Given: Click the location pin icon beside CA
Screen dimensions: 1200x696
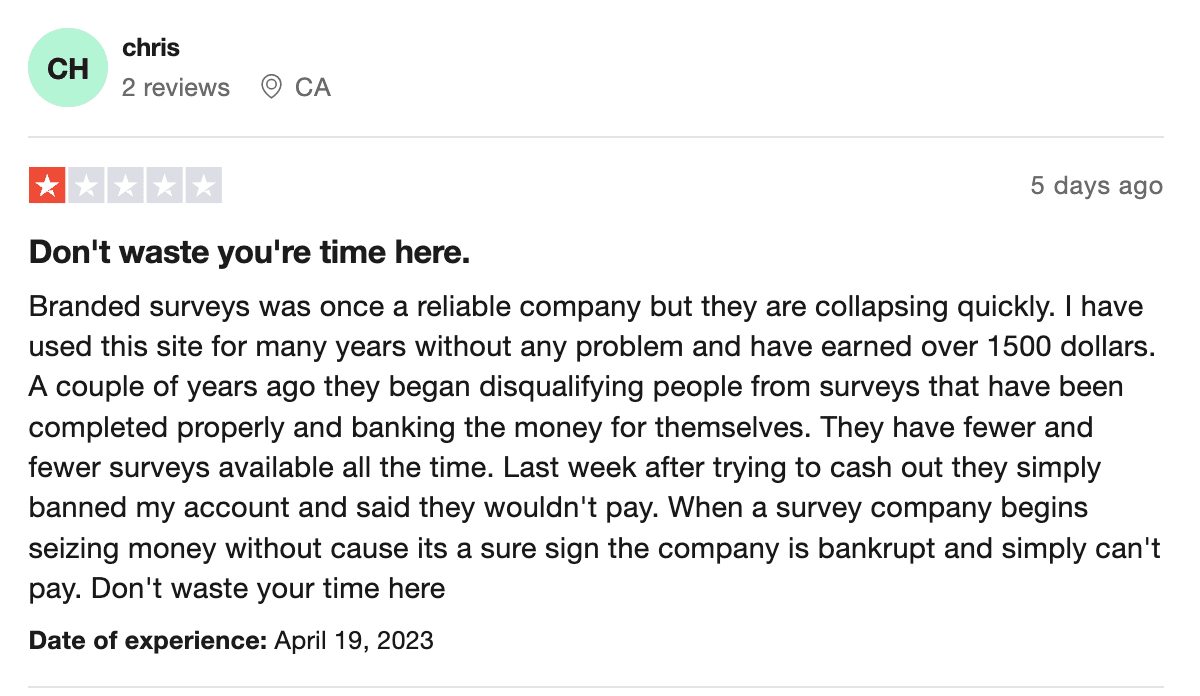Looking at the screenshot, I should pyautogui.click(x=271, y=87).
